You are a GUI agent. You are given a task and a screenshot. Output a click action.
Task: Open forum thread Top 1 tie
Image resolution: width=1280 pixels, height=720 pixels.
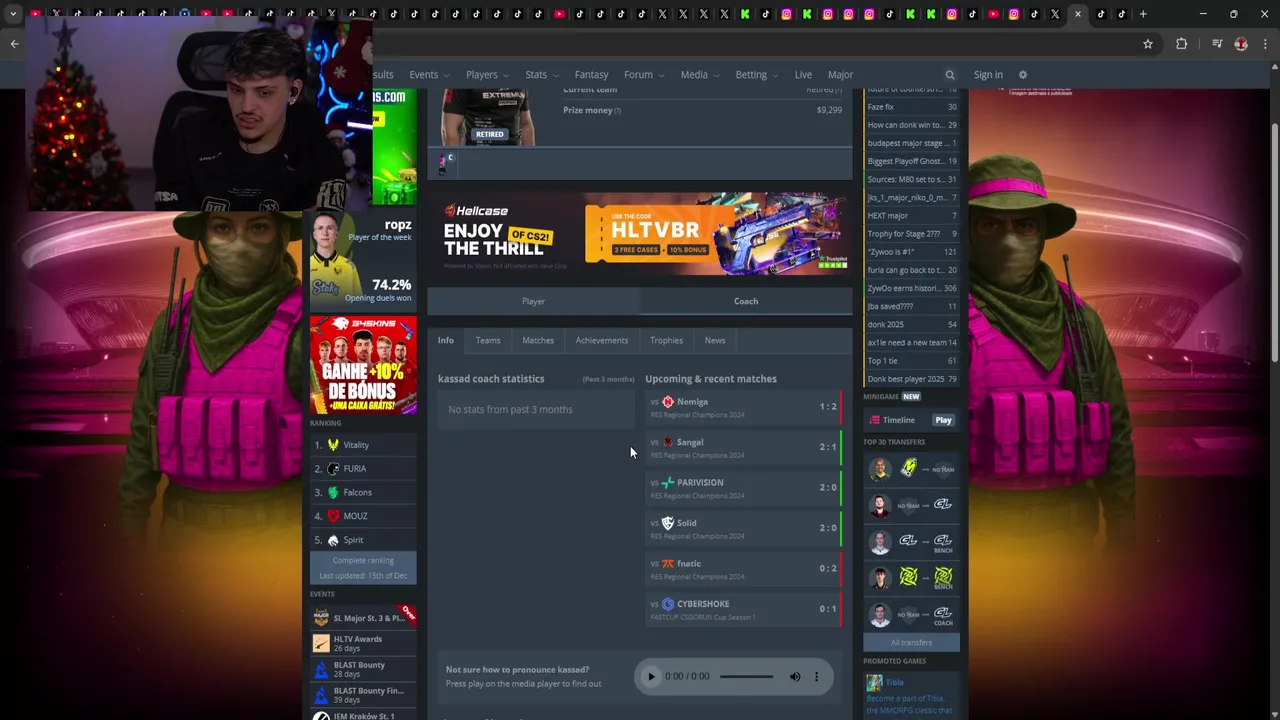[x=911, y=361]
